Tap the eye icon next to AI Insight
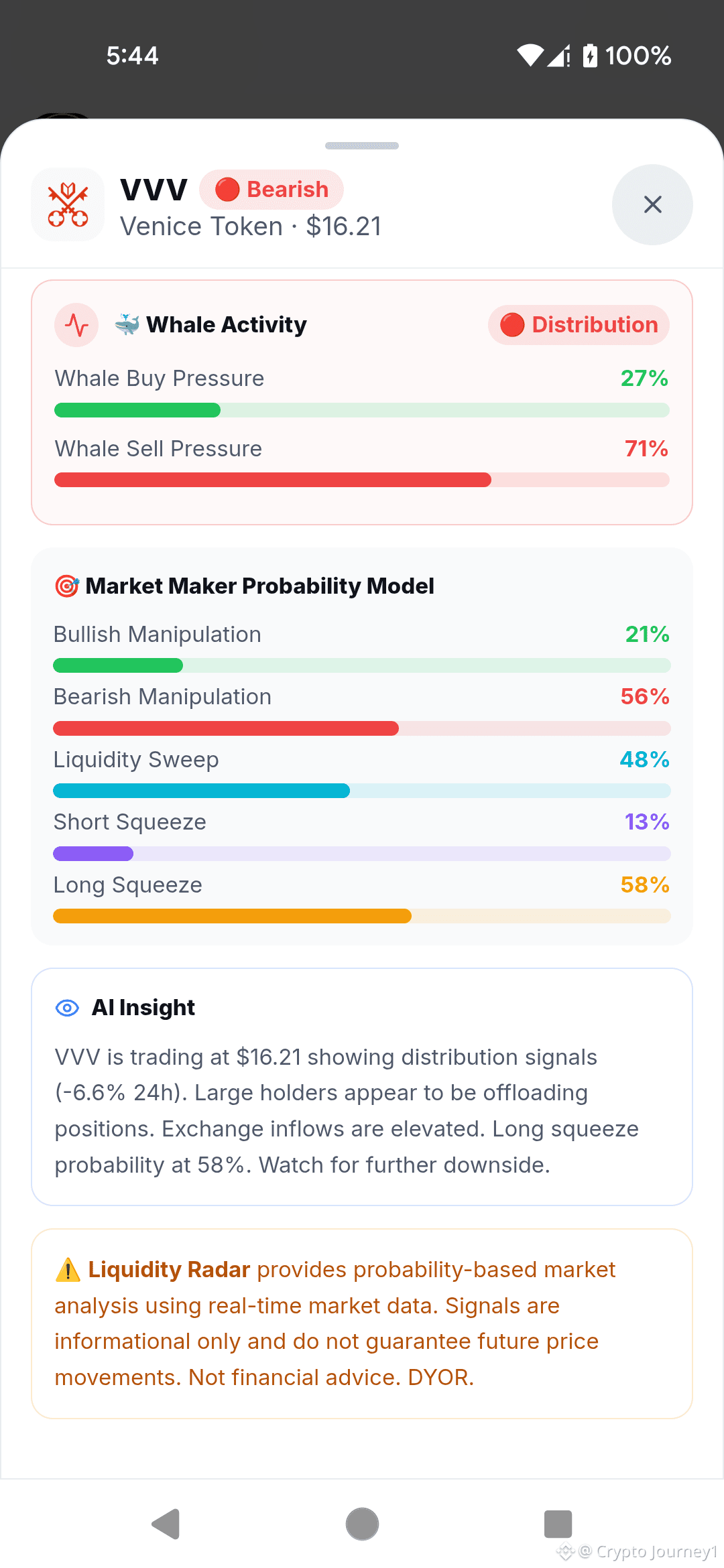Image resolution: width=724 pixels, height=1568 pixels. coord(67,1008)
